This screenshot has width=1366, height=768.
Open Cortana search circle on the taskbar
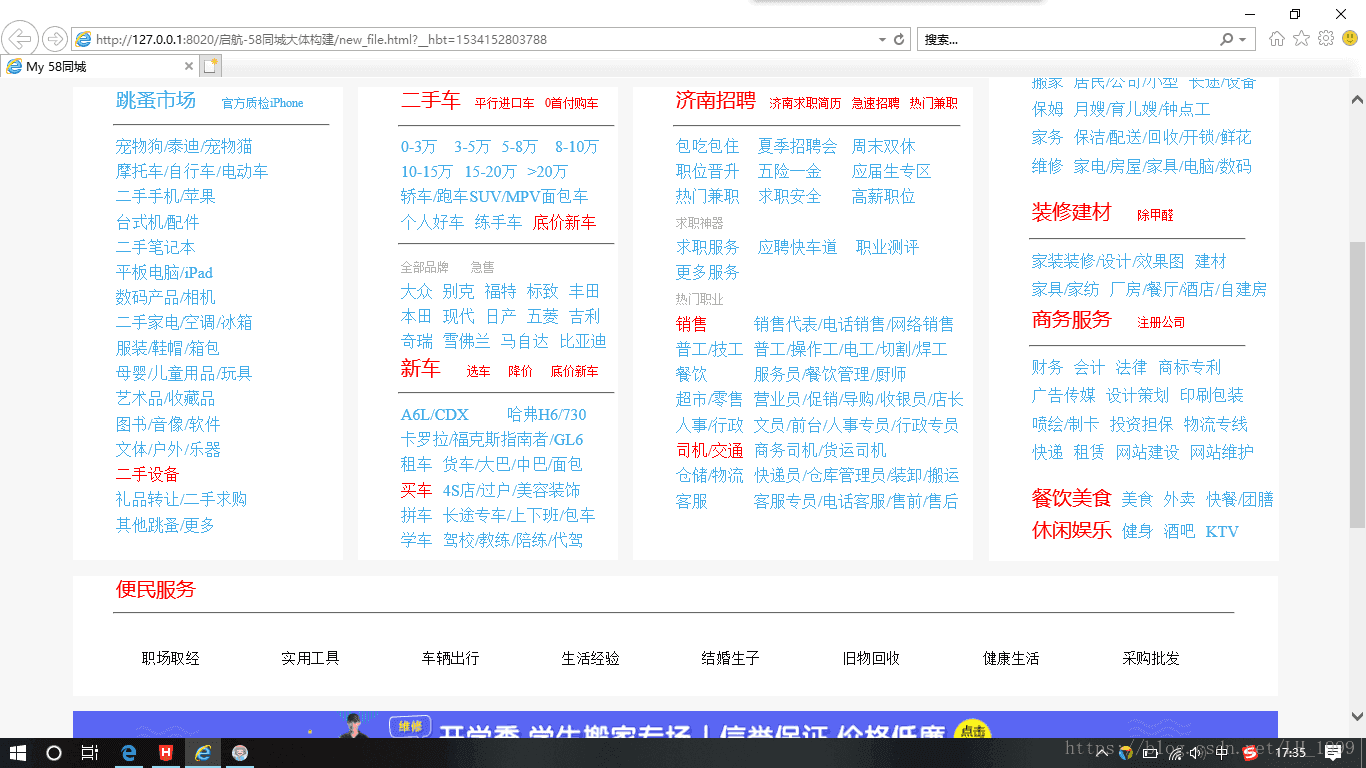click(x=54, y=753)
